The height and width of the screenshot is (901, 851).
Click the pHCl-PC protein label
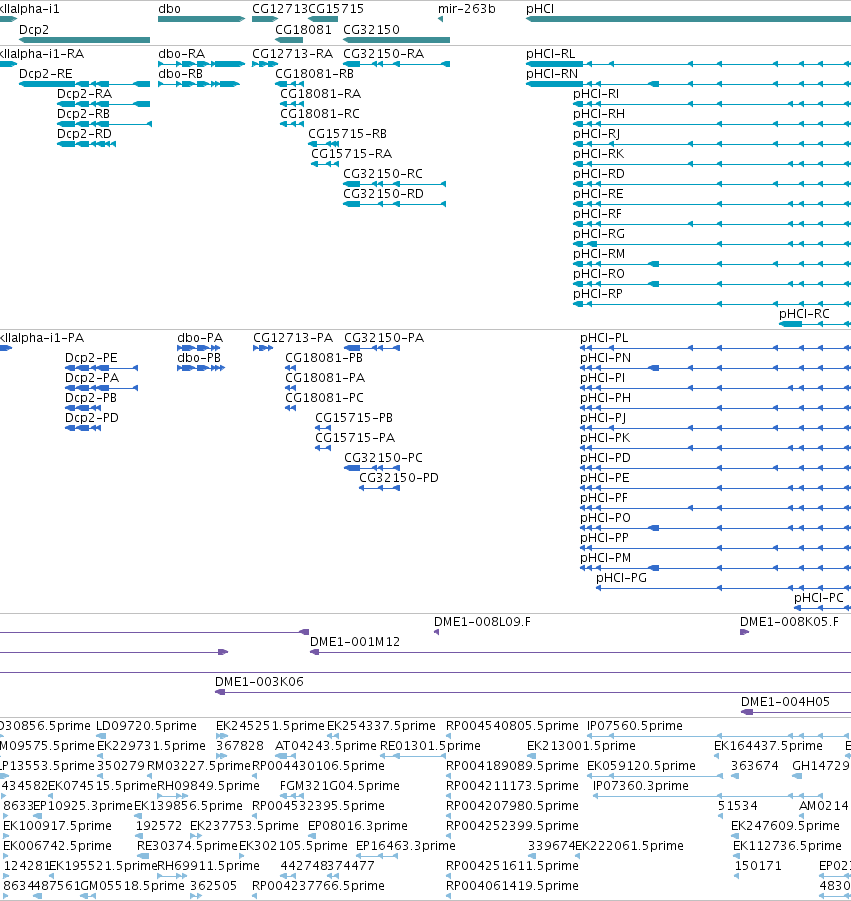tap(819, 598)
